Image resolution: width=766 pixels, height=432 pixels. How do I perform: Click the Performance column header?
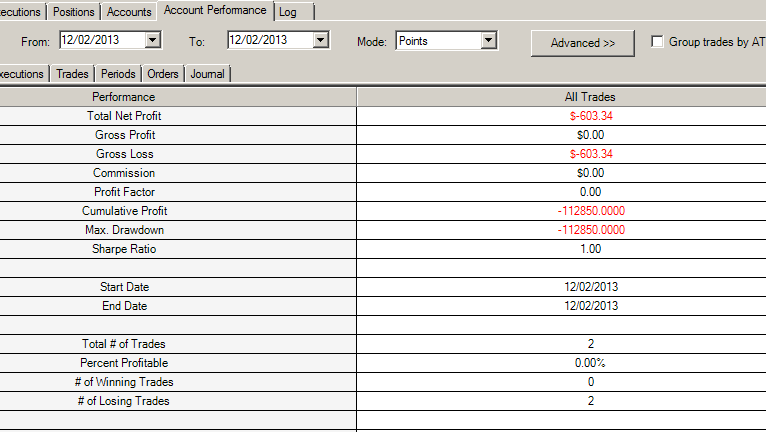pos(124,97)
